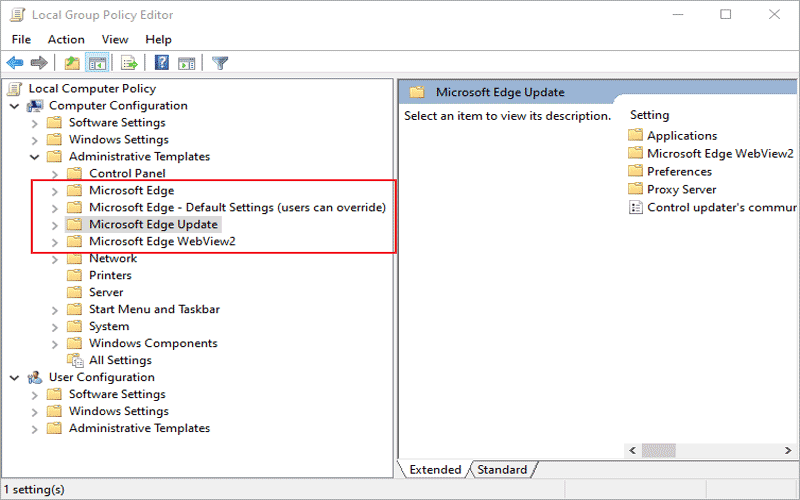Click the Local Computer Policy root label

point(92,89)
